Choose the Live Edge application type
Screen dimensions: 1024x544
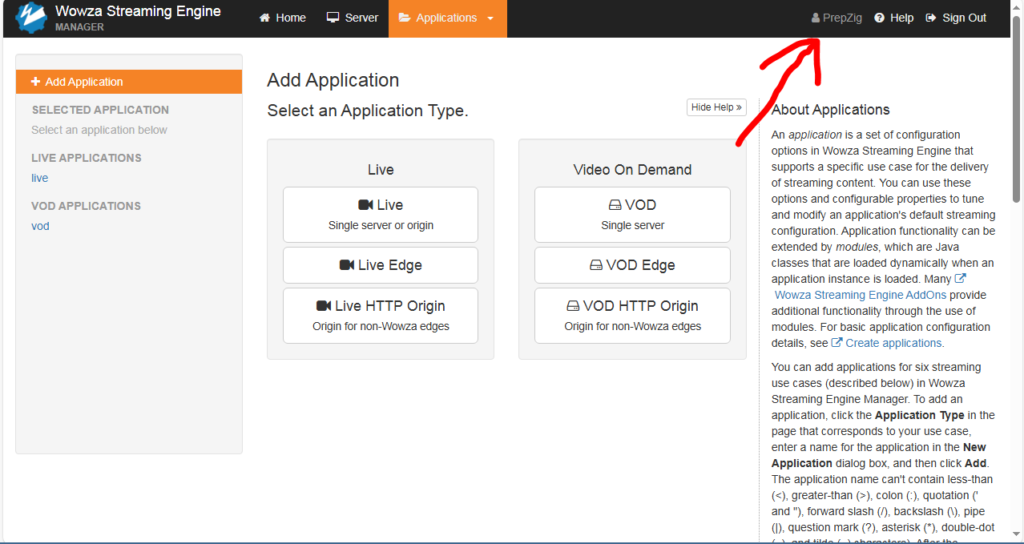pos(380,265)
